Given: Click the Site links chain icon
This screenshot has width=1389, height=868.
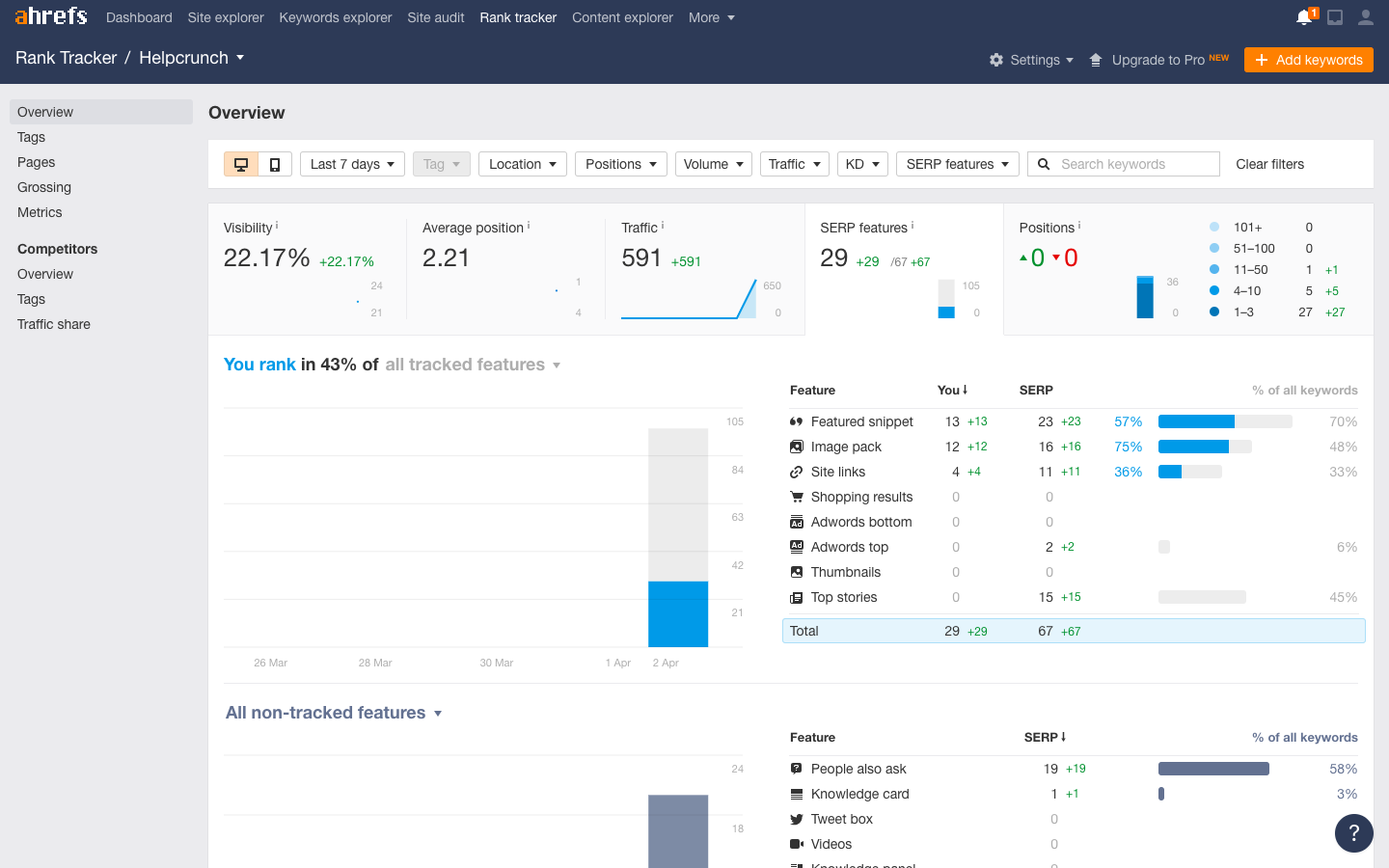Looking at the screenshot, I should pyautogui.click(x=796, y=472).
